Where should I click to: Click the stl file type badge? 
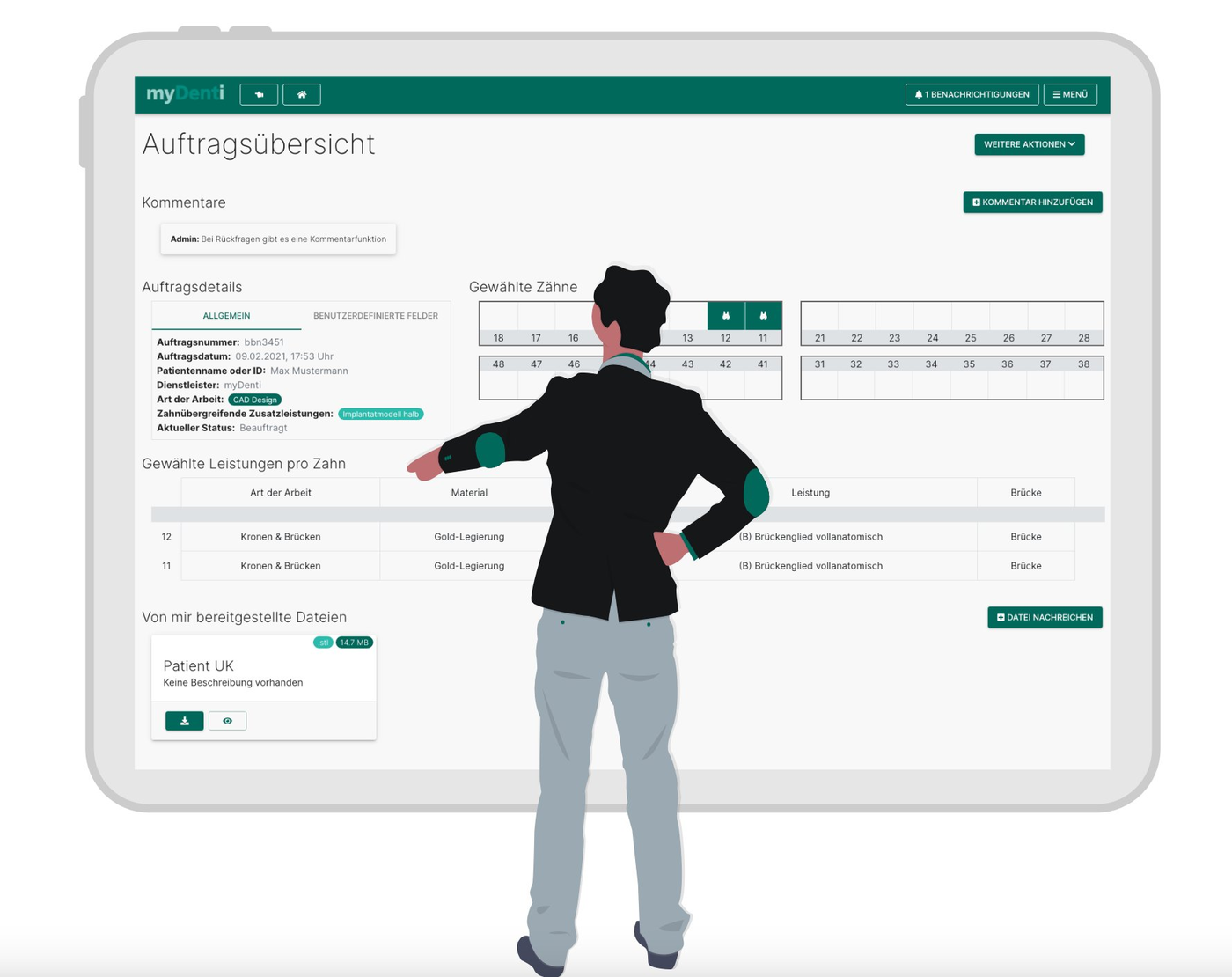click(324, 643)
